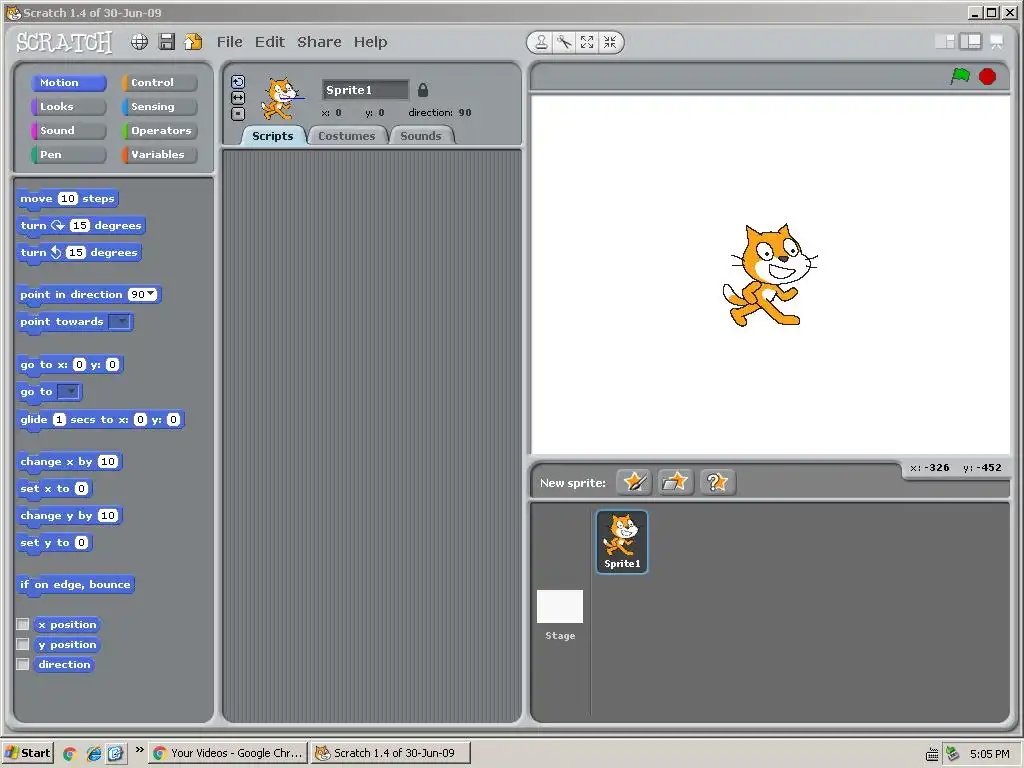Click the 'set y to 0' block
The height and width of the screenshot is (768, 1024).
click(x=54, y=543)
